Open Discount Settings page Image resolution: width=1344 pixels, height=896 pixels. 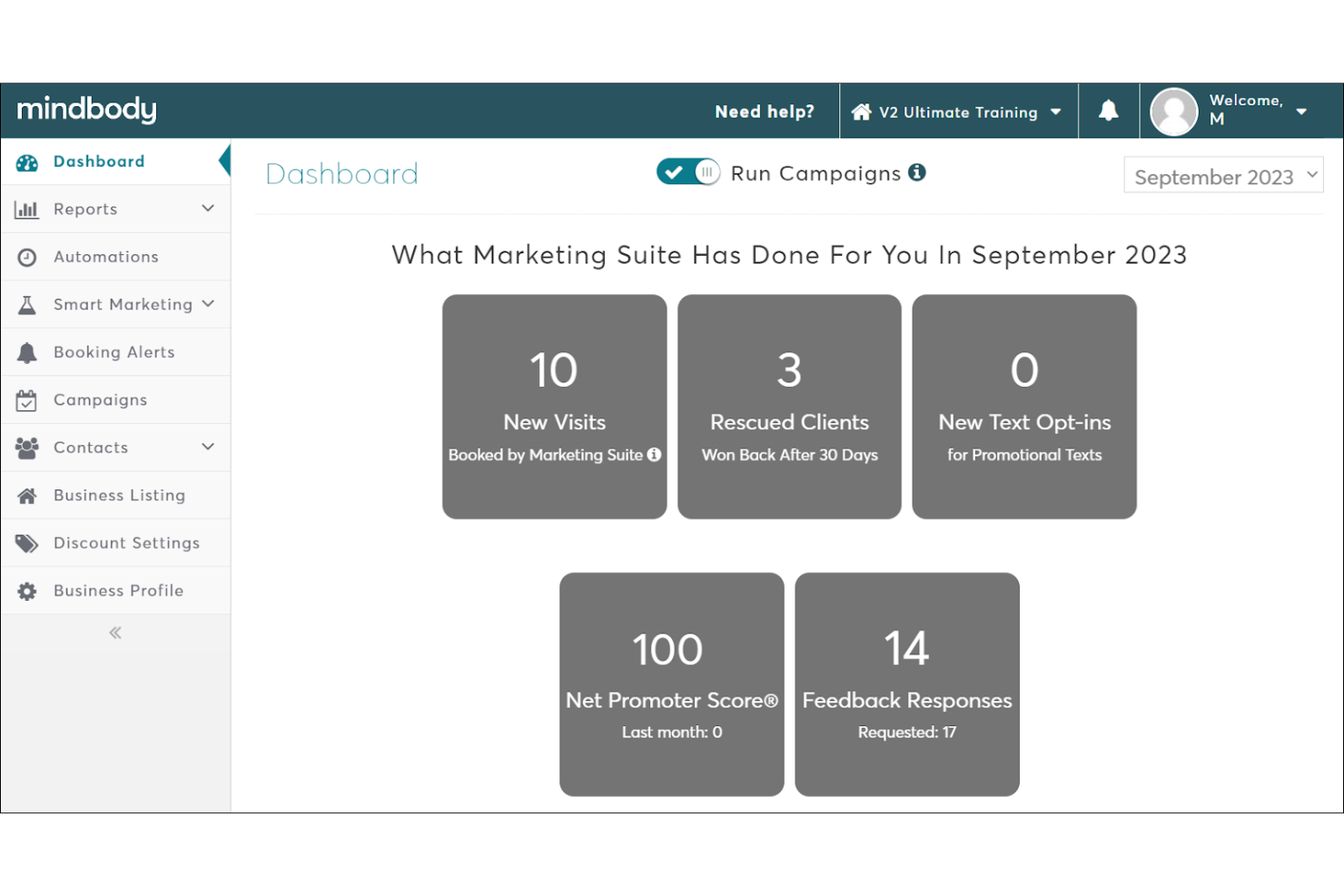pos(115,543)
